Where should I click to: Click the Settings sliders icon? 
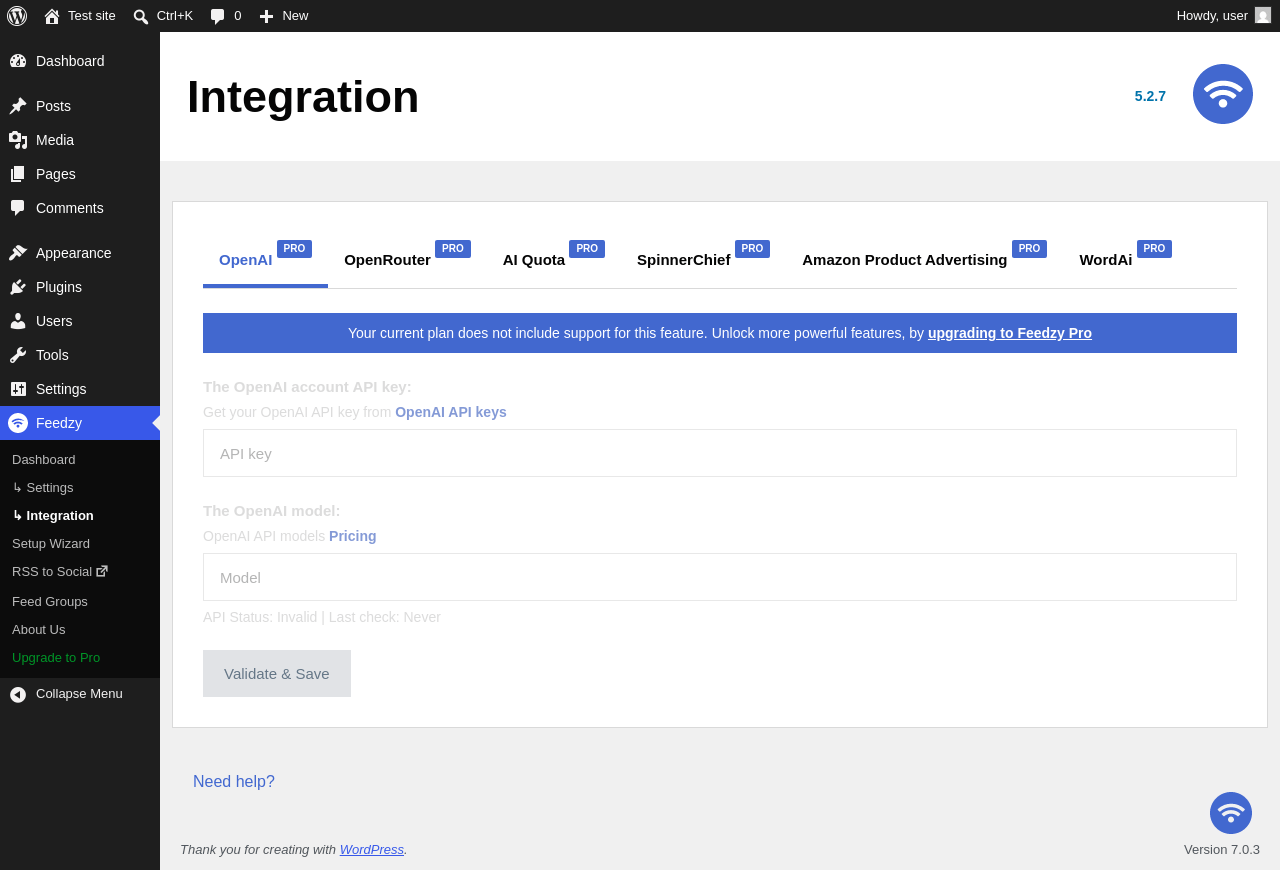pyautogui.click(x=18, y=389)
